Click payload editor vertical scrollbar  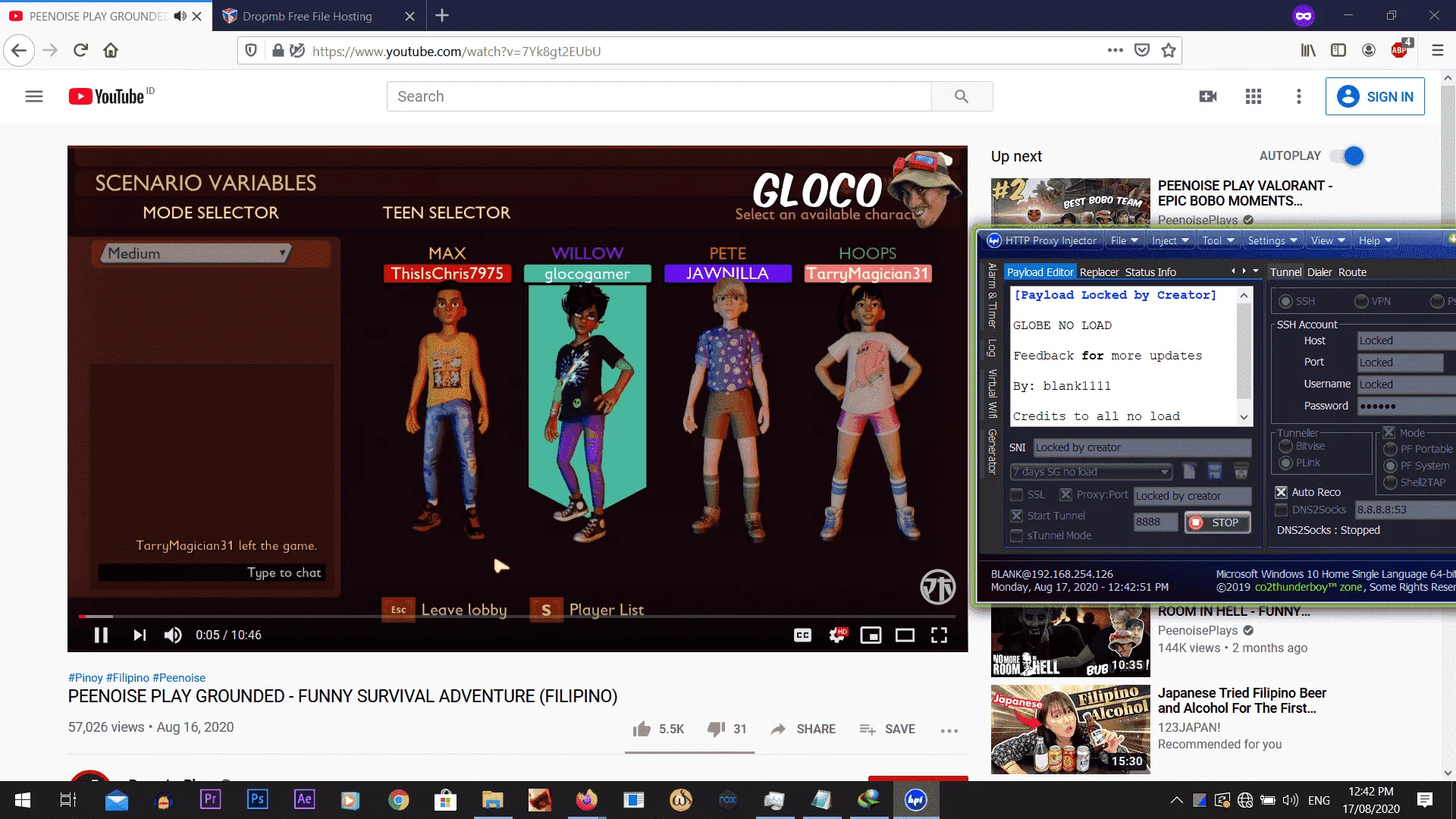(x=1244, y=356)
